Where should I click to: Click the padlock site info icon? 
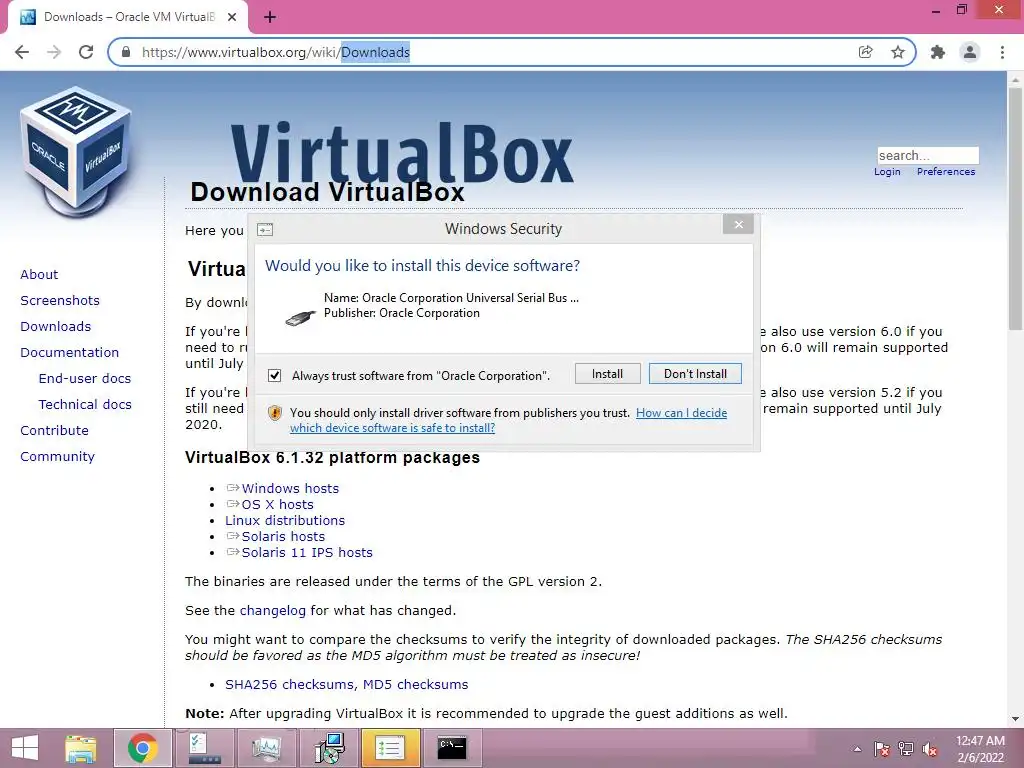pos(127,52)
